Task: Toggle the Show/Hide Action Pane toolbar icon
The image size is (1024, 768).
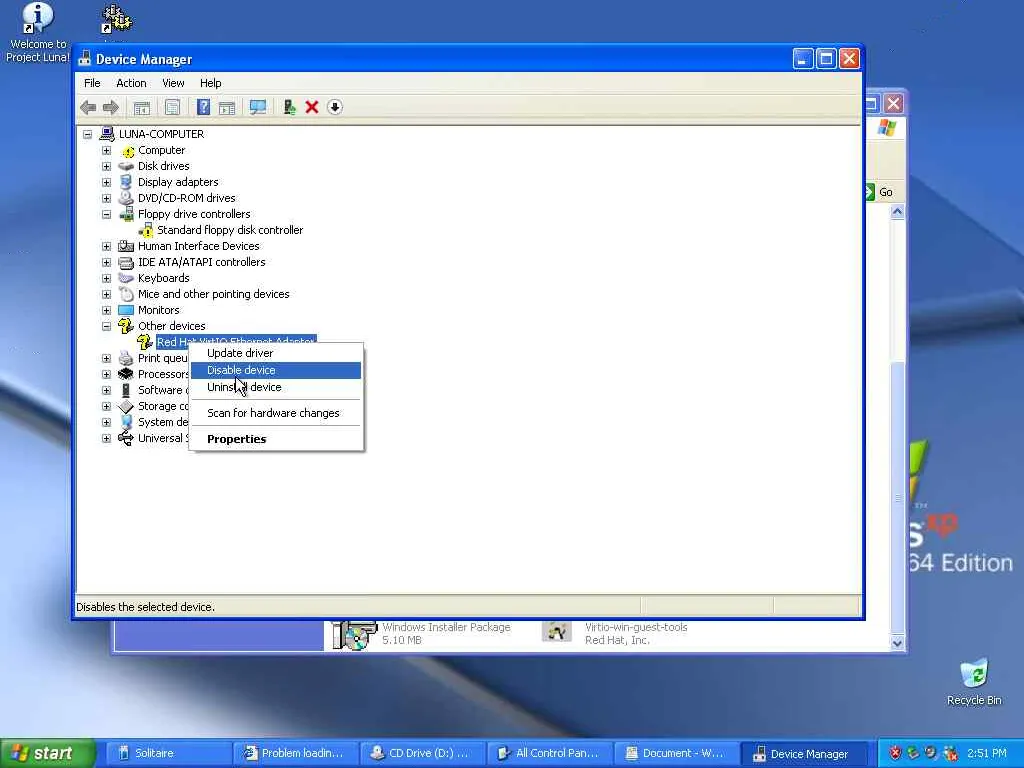Action: 227,107
